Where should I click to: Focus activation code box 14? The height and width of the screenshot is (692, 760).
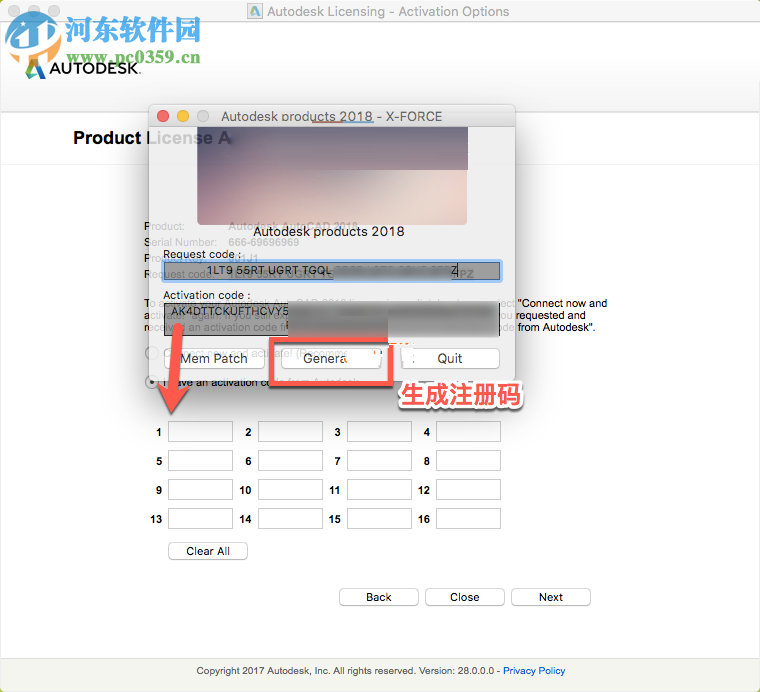click(x=290, y=519)
